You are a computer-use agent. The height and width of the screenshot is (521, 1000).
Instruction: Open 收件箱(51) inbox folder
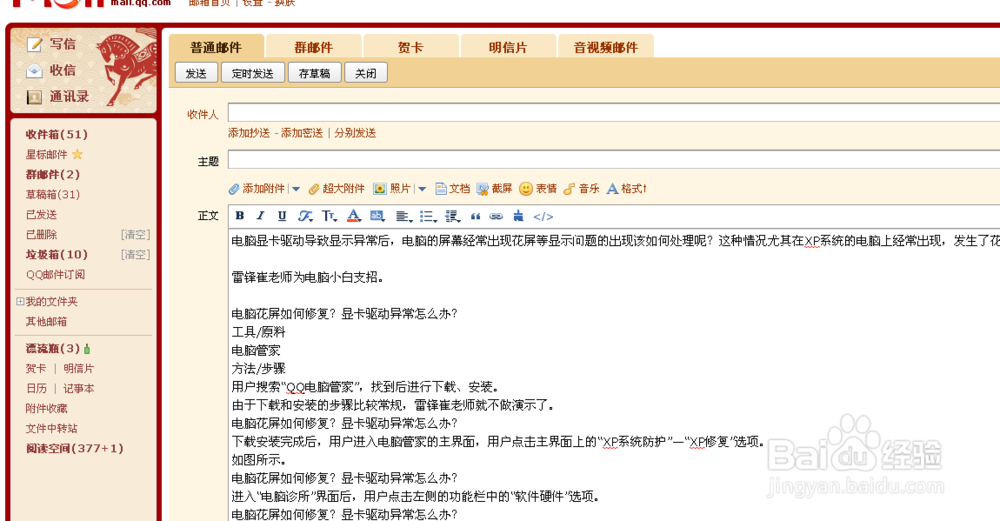click(57, 135)
